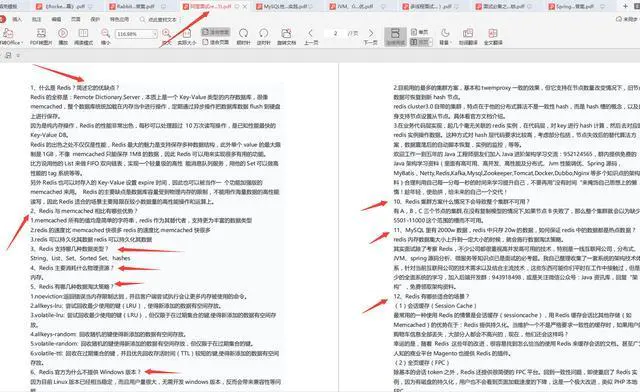Open the 特色应用 menu
Image resolution: width=640 pixels, height=392 pixels.
coord(119,19)
